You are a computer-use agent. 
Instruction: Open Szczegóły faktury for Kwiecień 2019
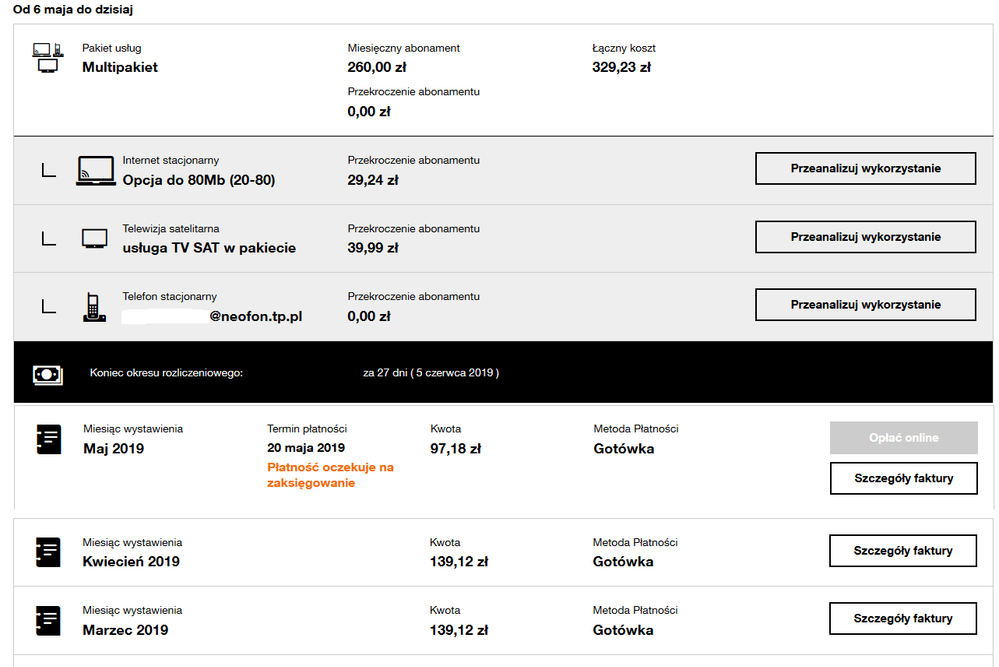click(x=903, y=550)
